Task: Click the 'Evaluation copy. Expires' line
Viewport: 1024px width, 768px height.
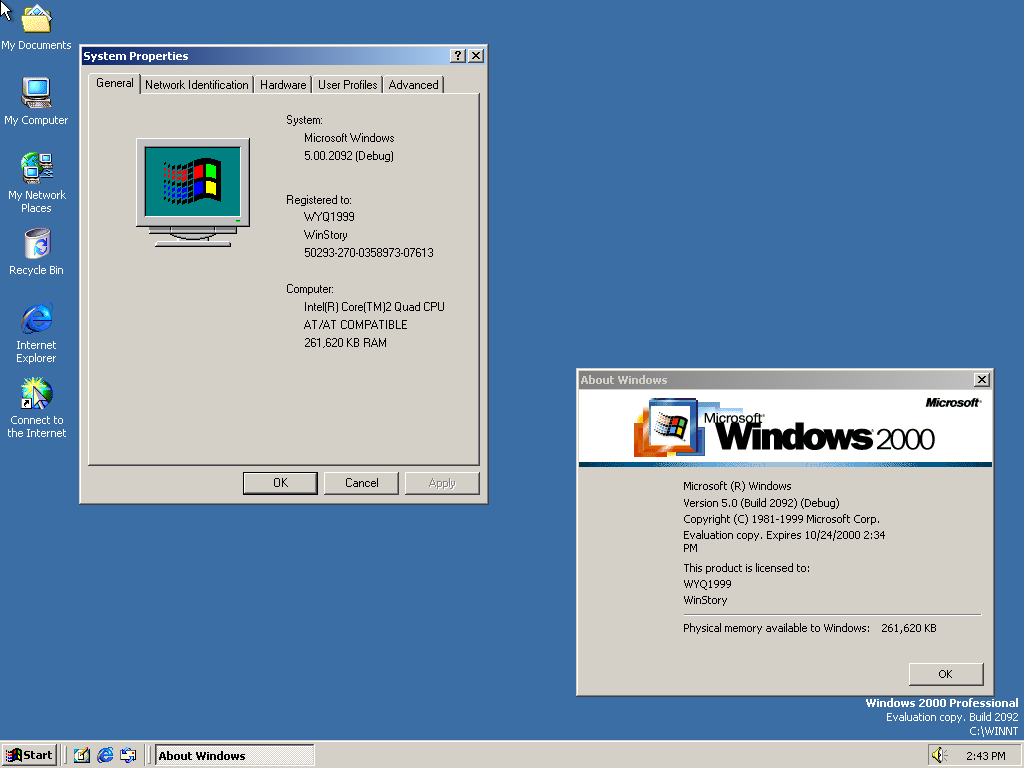Action: pyautogui.click(x=784, y=541)
